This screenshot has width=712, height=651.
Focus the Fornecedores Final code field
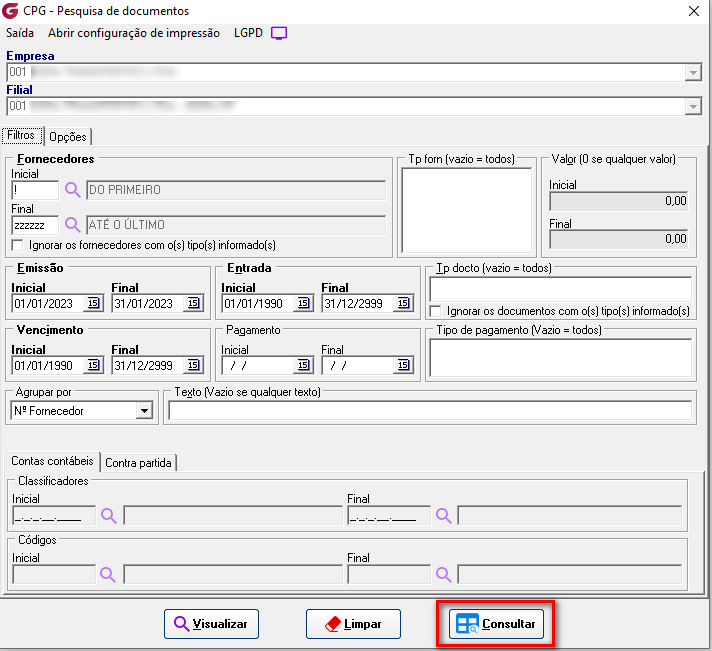pos(35,225)
